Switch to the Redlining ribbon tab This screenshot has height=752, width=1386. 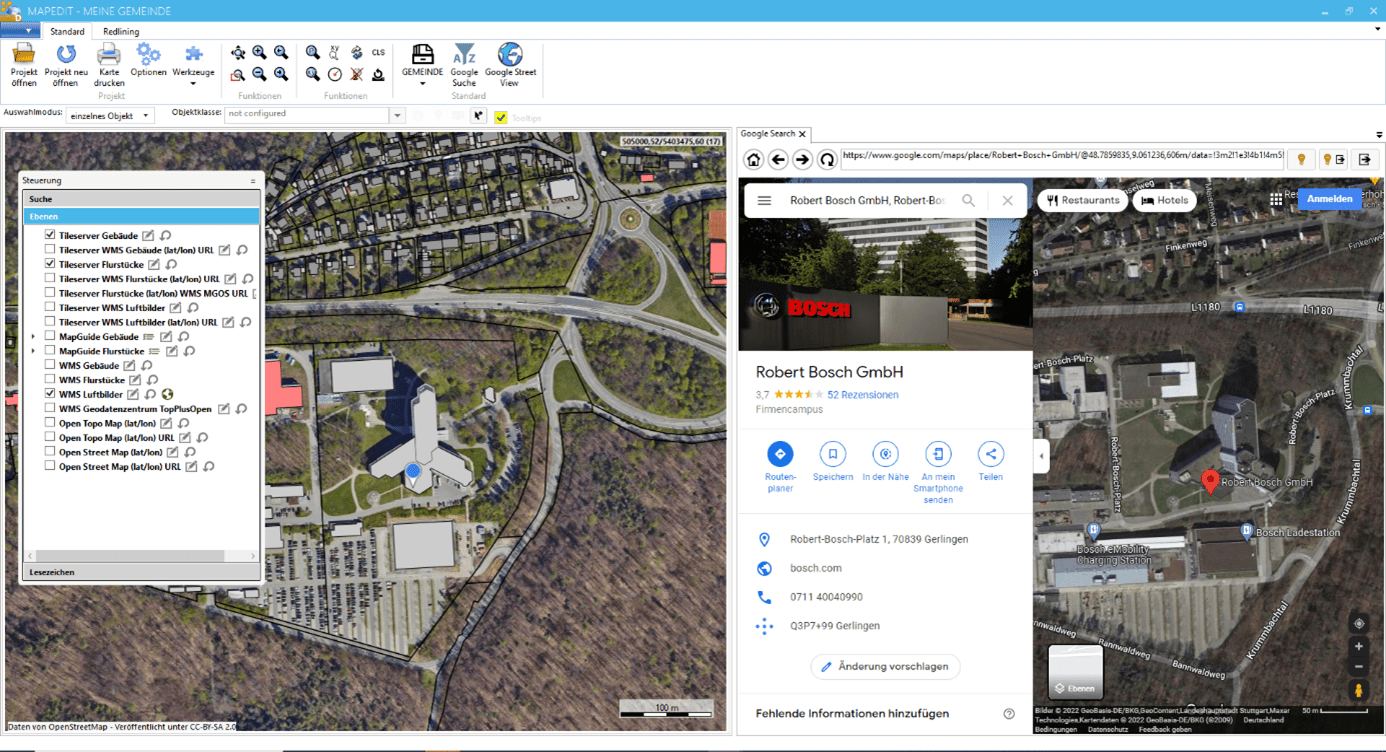[121, 32]
